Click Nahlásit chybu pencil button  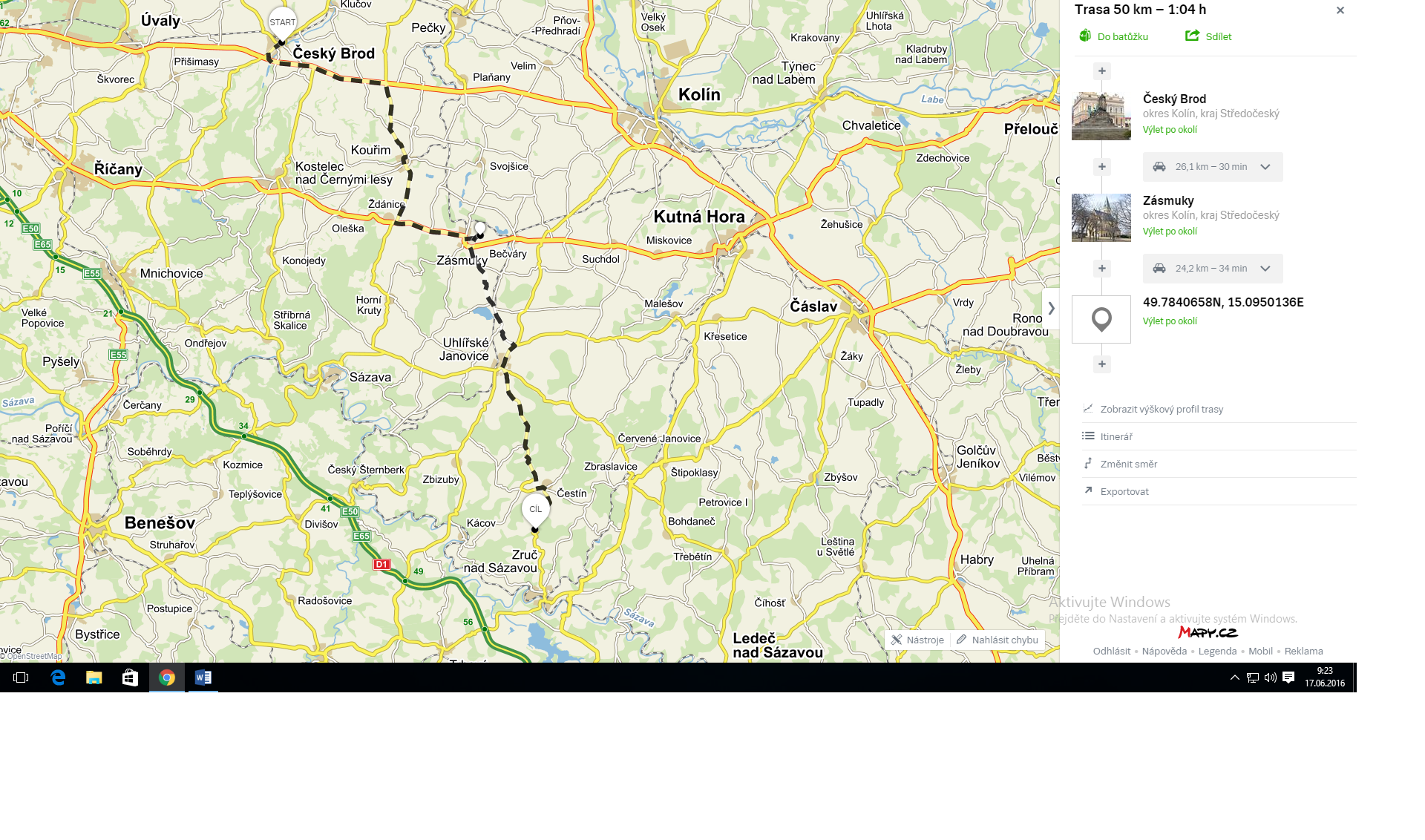point(997,640)
